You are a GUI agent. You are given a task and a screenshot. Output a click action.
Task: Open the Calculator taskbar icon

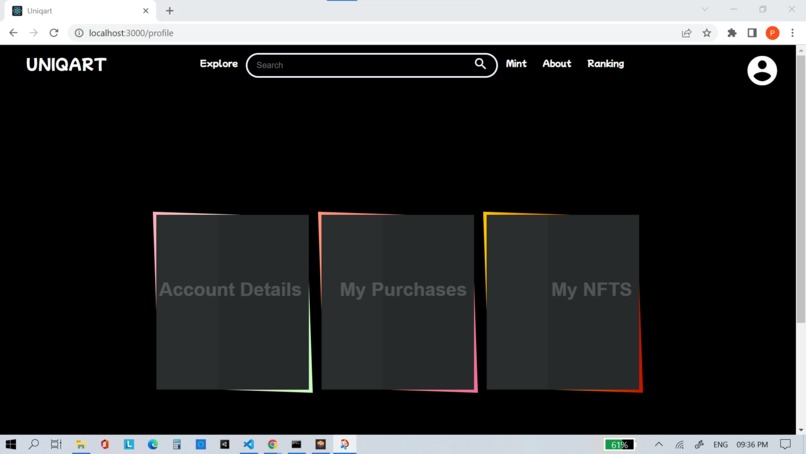(x=177, y=444)
